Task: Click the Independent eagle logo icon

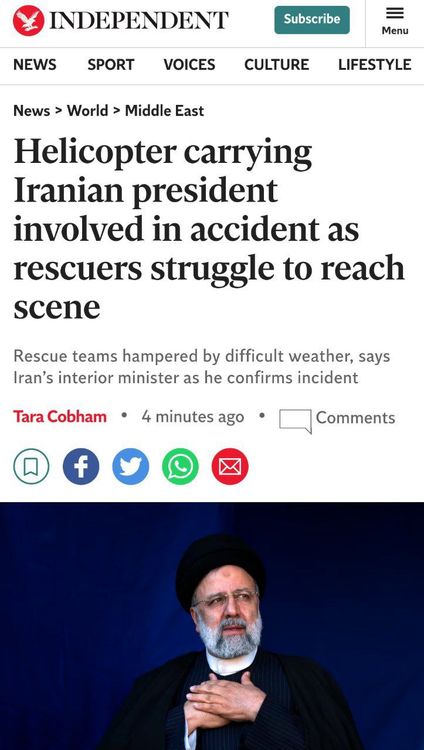Action: point(29,21)
